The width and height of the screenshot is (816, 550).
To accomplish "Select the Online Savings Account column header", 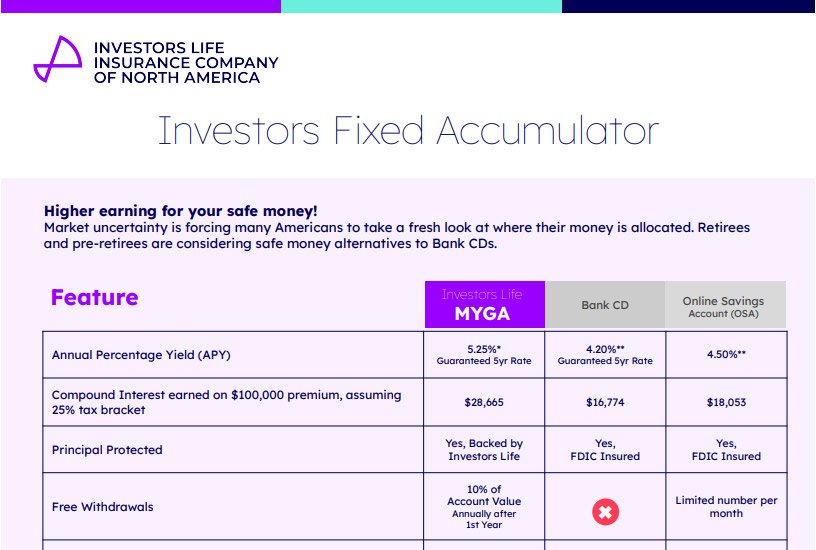I will (x=725, y=306).
